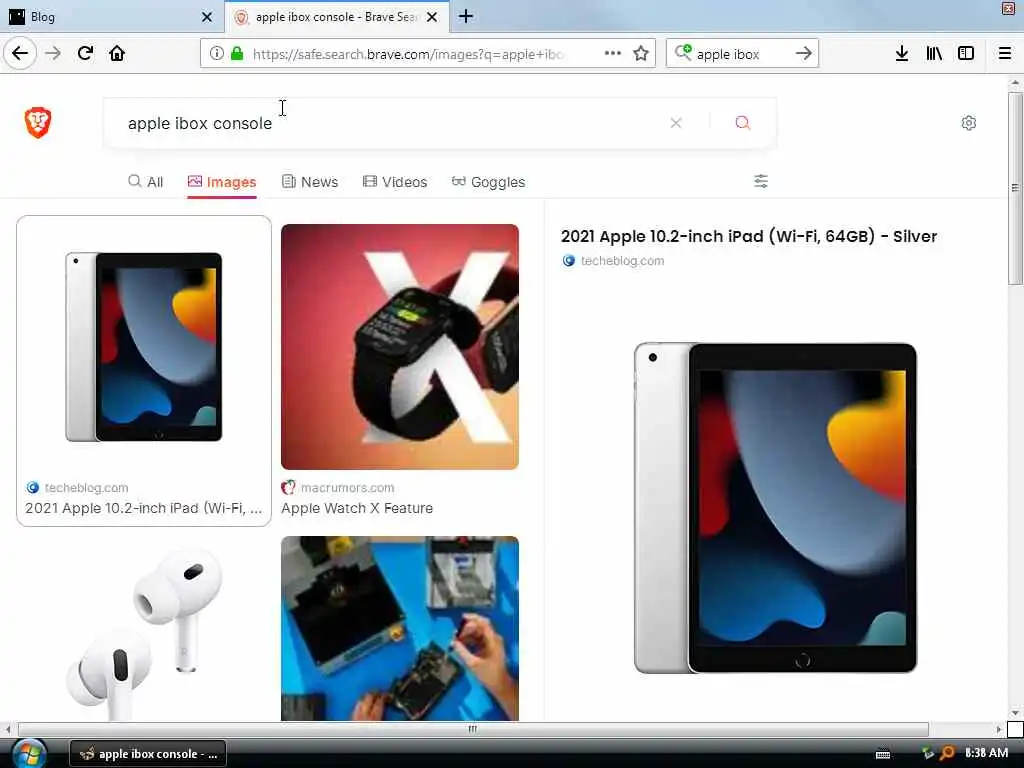
Task: Bookmark this page with the star
Action: tap(641, 54)
